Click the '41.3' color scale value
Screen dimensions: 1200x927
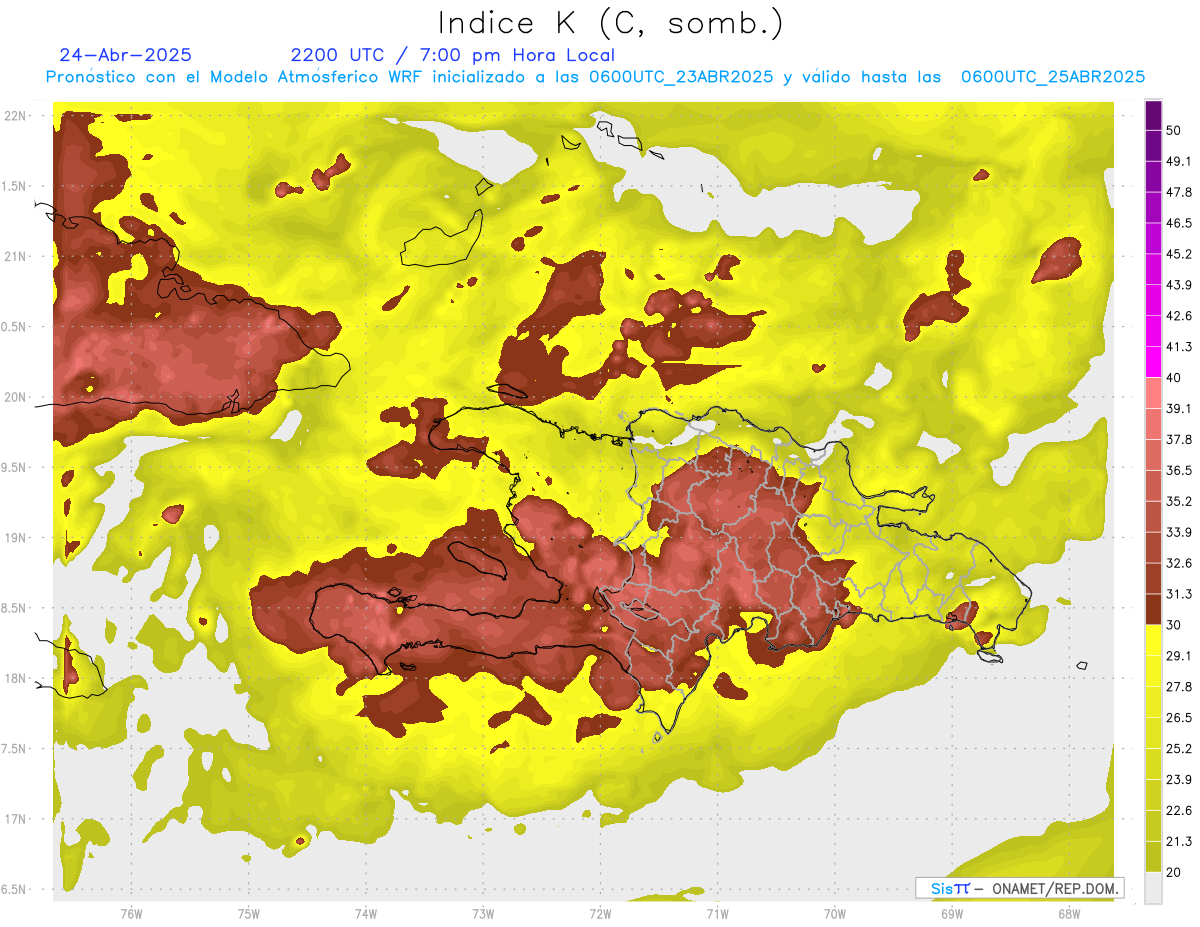(1179, 347)
